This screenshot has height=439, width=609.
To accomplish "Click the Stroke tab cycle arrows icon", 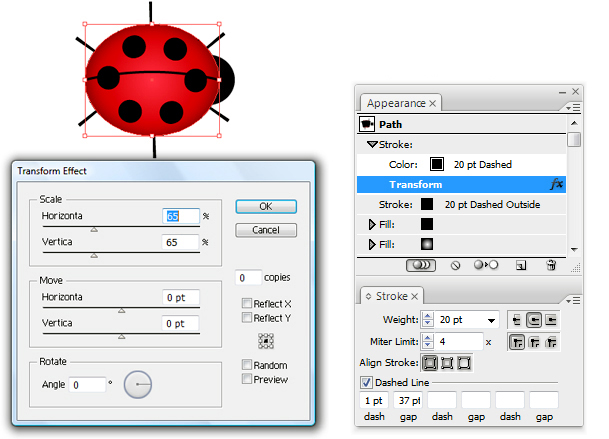I will pos(368,296).
